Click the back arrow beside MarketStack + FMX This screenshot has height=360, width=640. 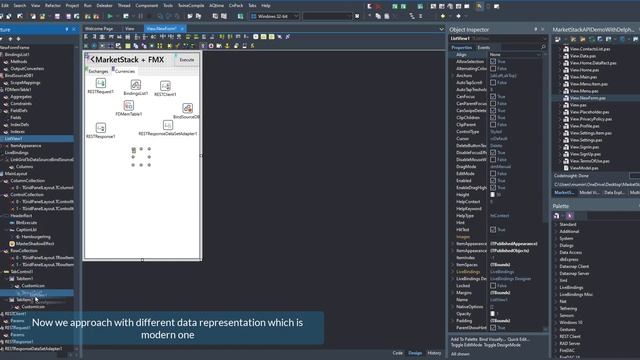92,60
